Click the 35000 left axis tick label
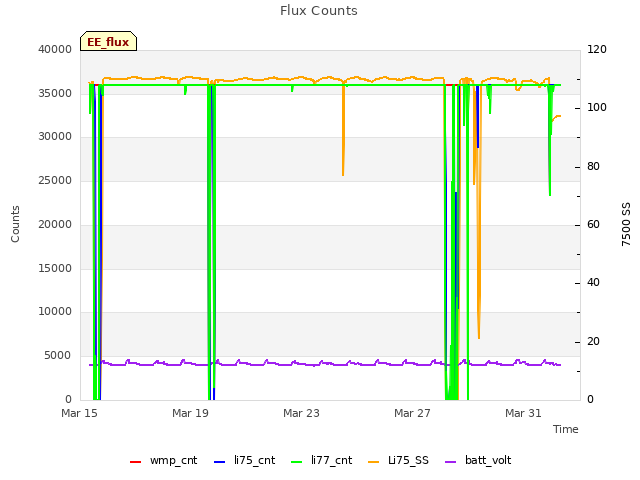This screenshot has height=480, width=640. click(x=55, y=93)
